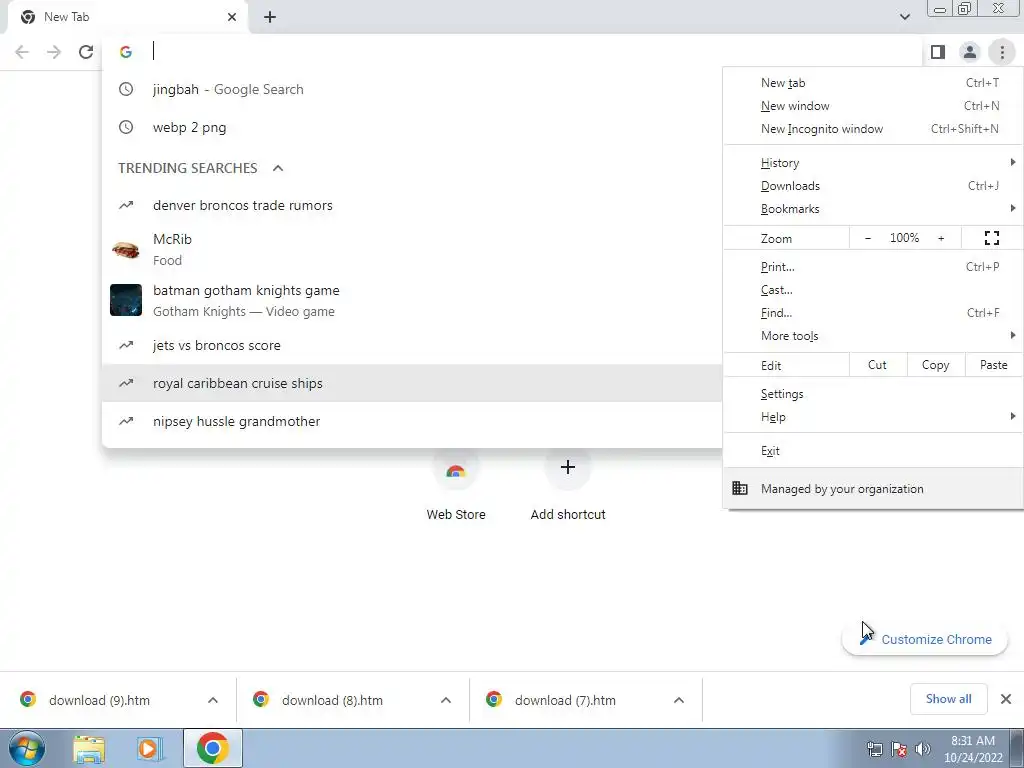Close the downloads bar
1024x768 pixels.
[1006, 699]
